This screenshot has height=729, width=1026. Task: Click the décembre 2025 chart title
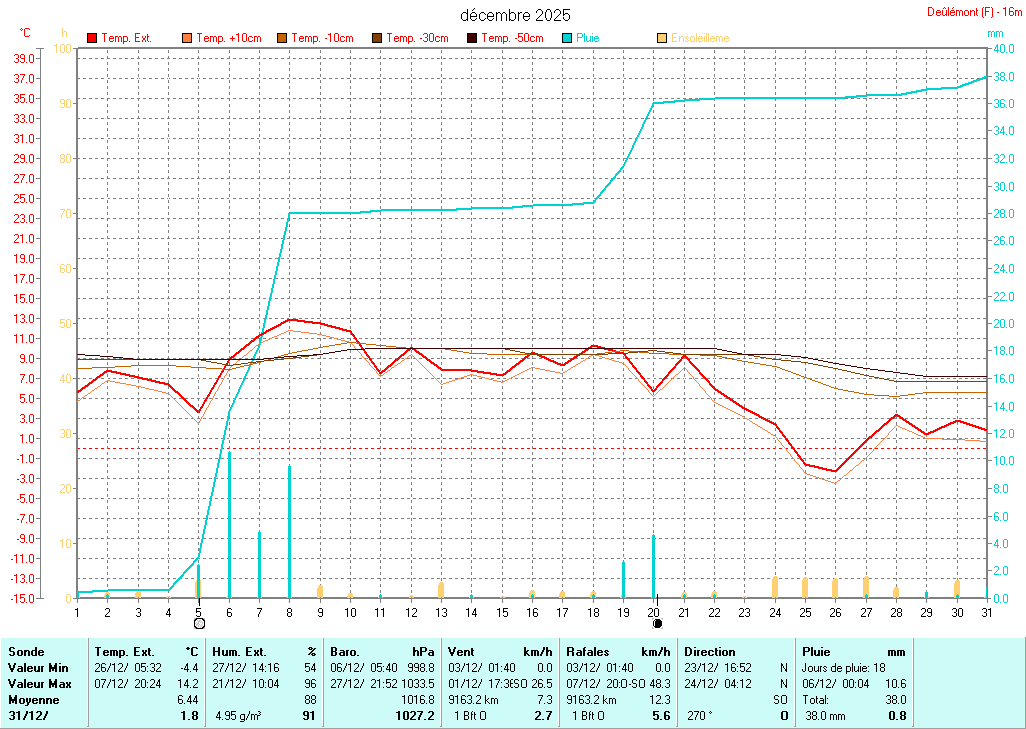[x=515, y=15]
